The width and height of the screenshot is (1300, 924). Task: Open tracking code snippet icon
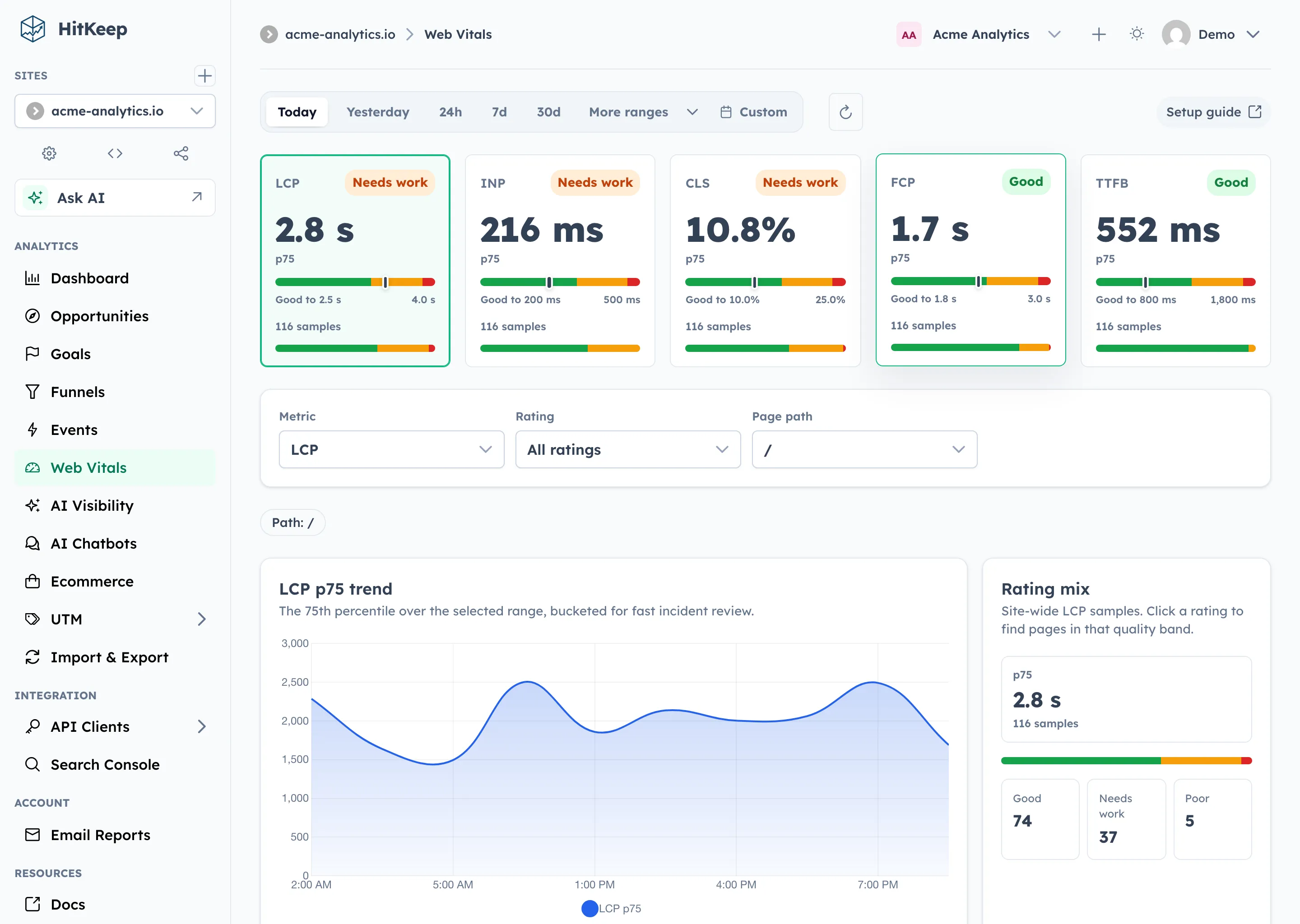115,153
